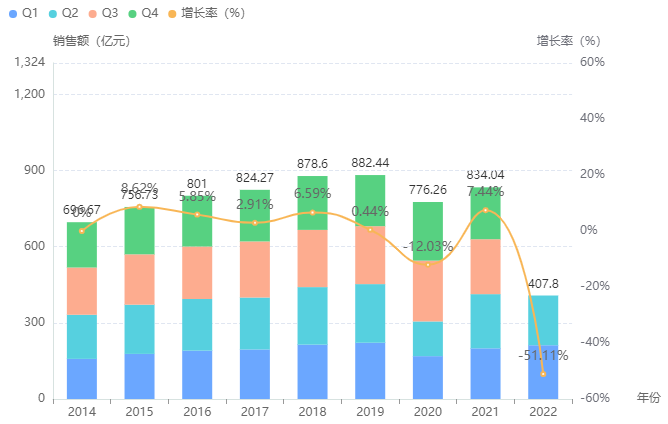Click the 882.44 total label above 2019
This screenshot has width=668, height=424.
[x=370, y=163]
